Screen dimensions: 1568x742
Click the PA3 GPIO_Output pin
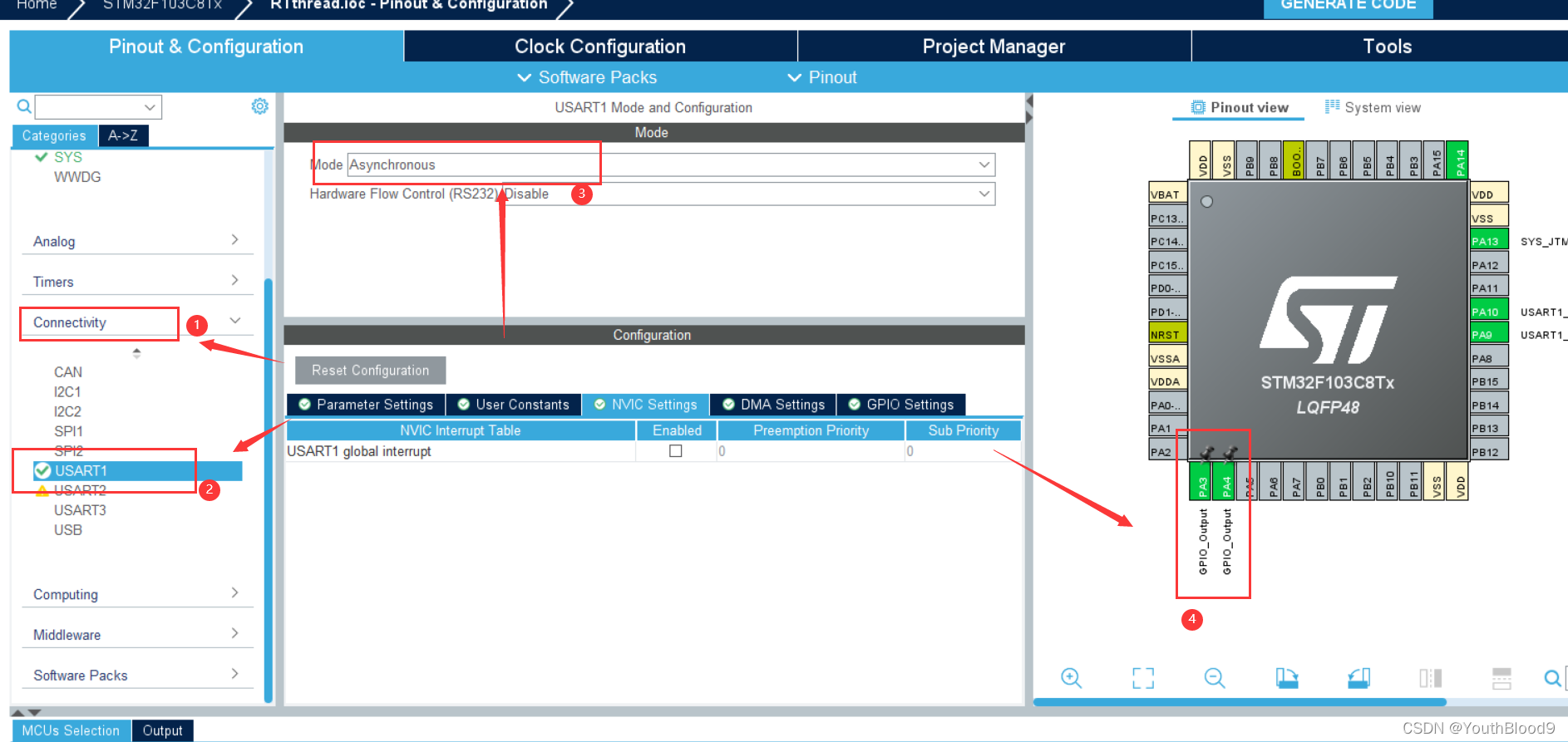[1201, 482]
